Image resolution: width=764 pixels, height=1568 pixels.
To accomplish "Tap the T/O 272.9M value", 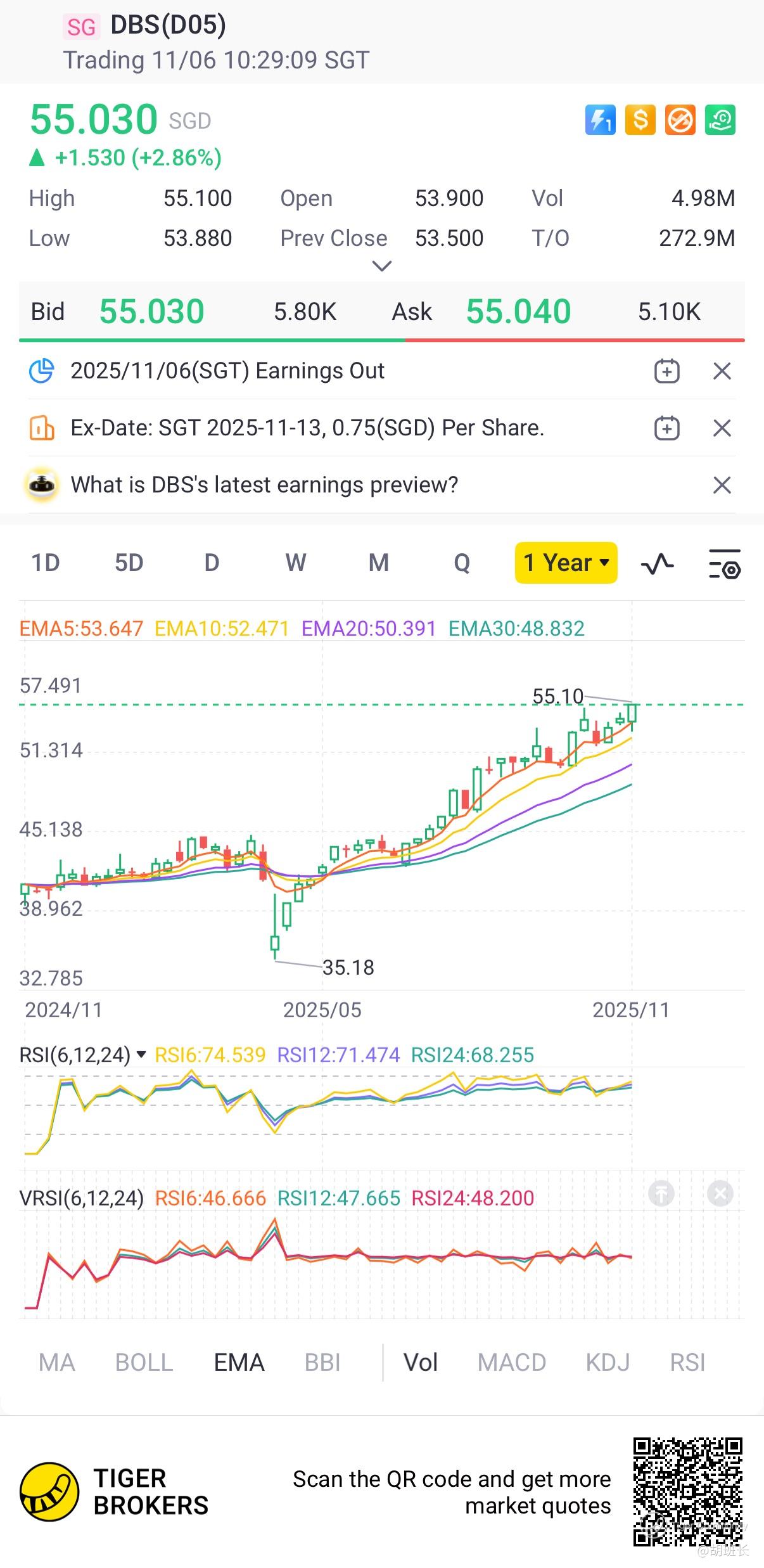I will click(x=697, y=238).
